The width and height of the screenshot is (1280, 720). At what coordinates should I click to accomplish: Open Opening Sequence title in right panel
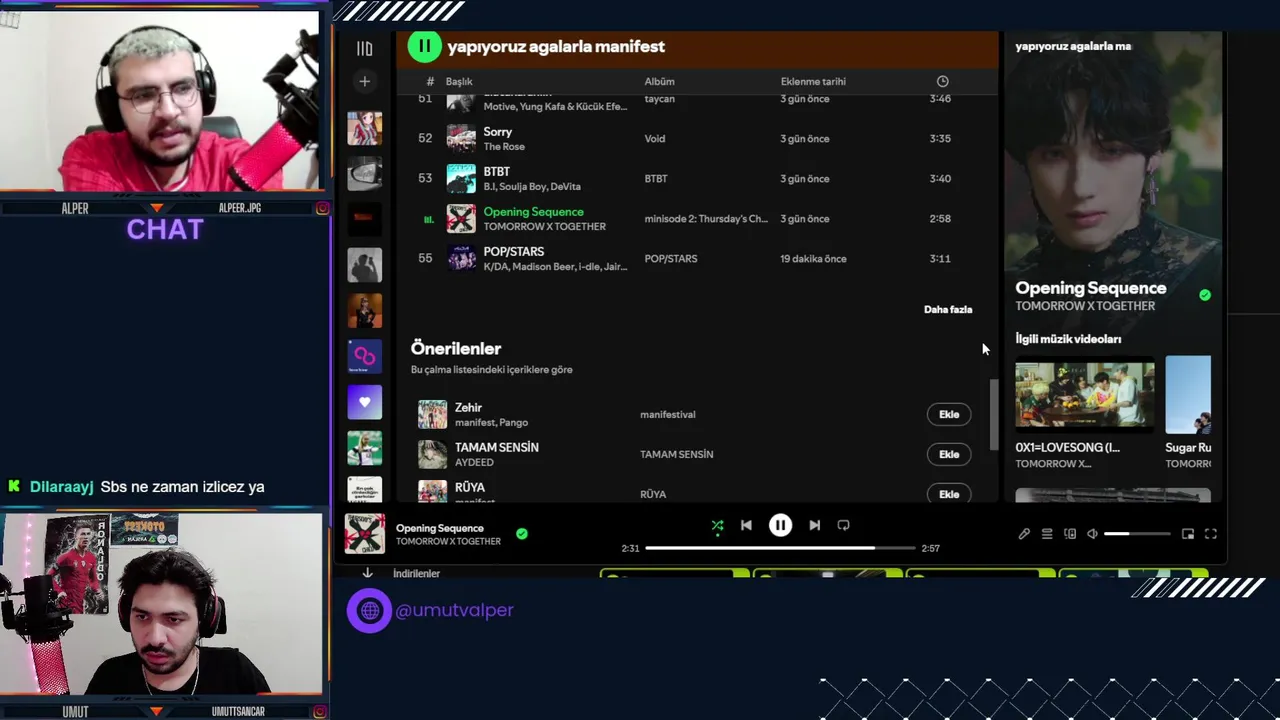(1090, 288)
